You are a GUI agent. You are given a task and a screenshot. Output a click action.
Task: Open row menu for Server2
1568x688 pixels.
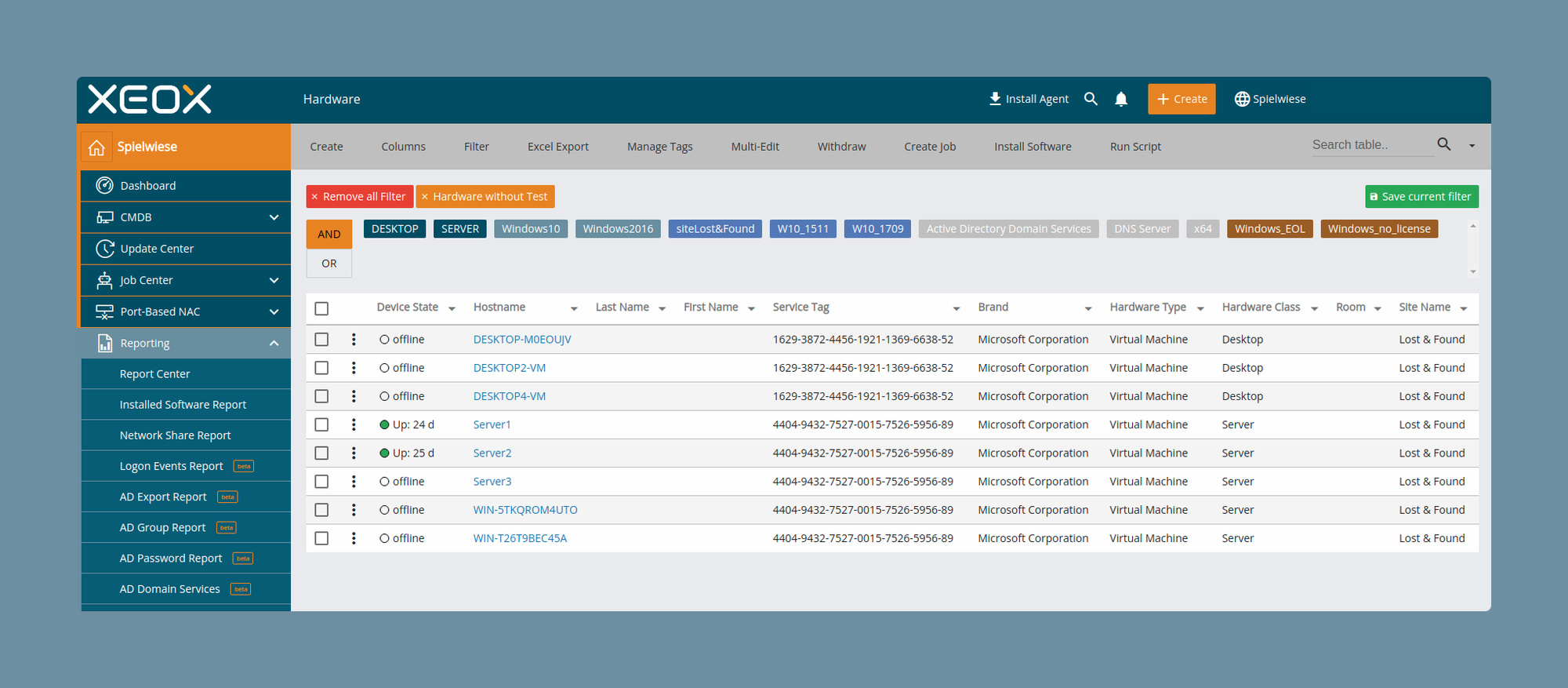[354, 453]
